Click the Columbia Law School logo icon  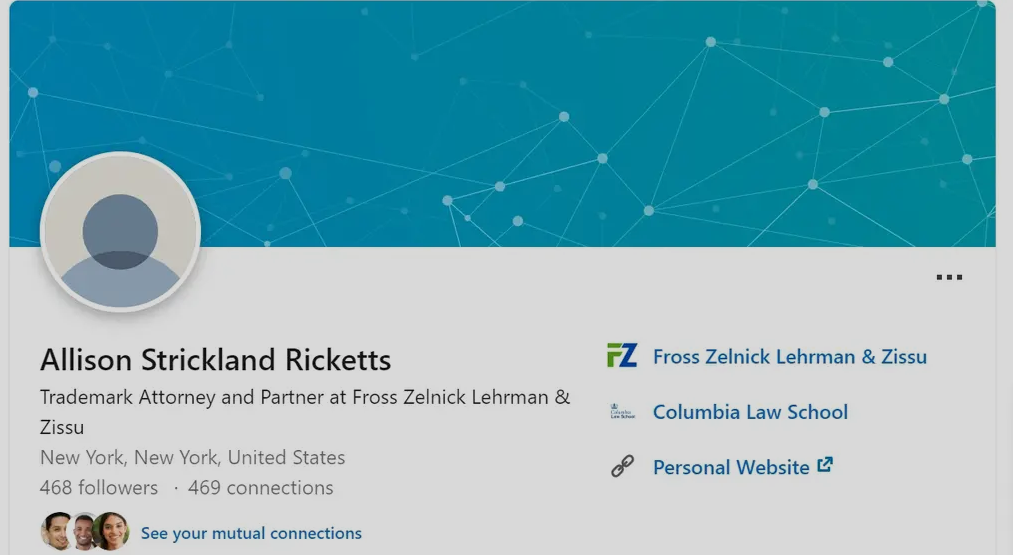click(622, 412)
